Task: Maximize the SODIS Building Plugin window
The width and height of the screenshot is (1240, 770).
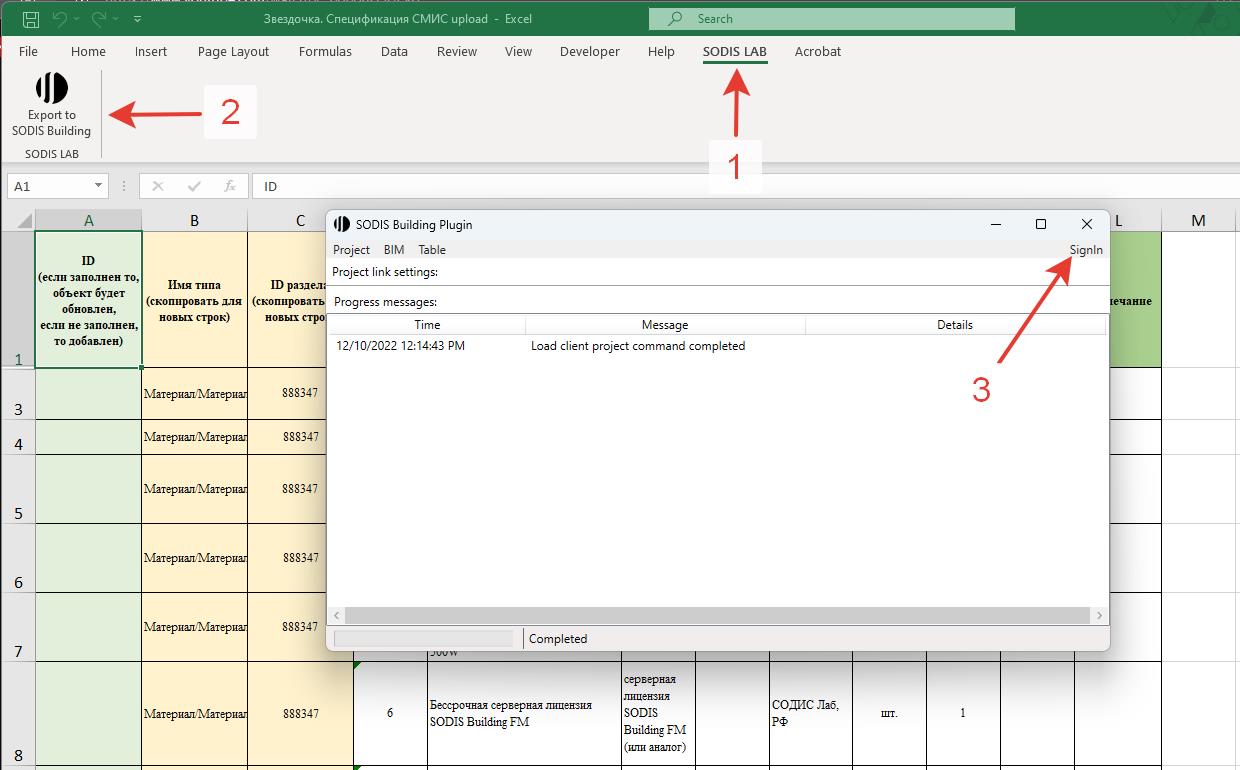Action: [x=1041, y=224]
